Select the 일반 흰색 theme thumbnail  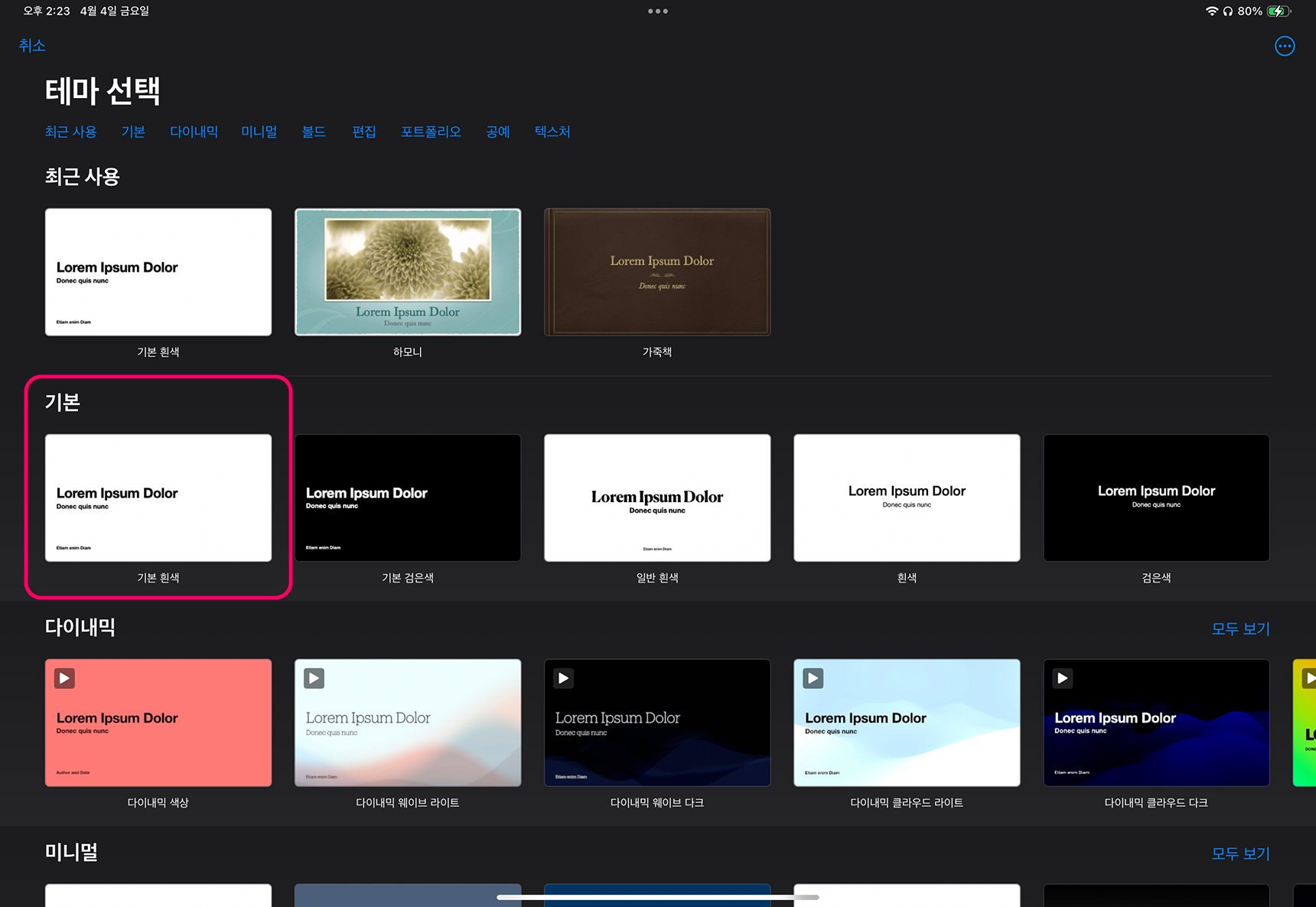pos(657,498)
